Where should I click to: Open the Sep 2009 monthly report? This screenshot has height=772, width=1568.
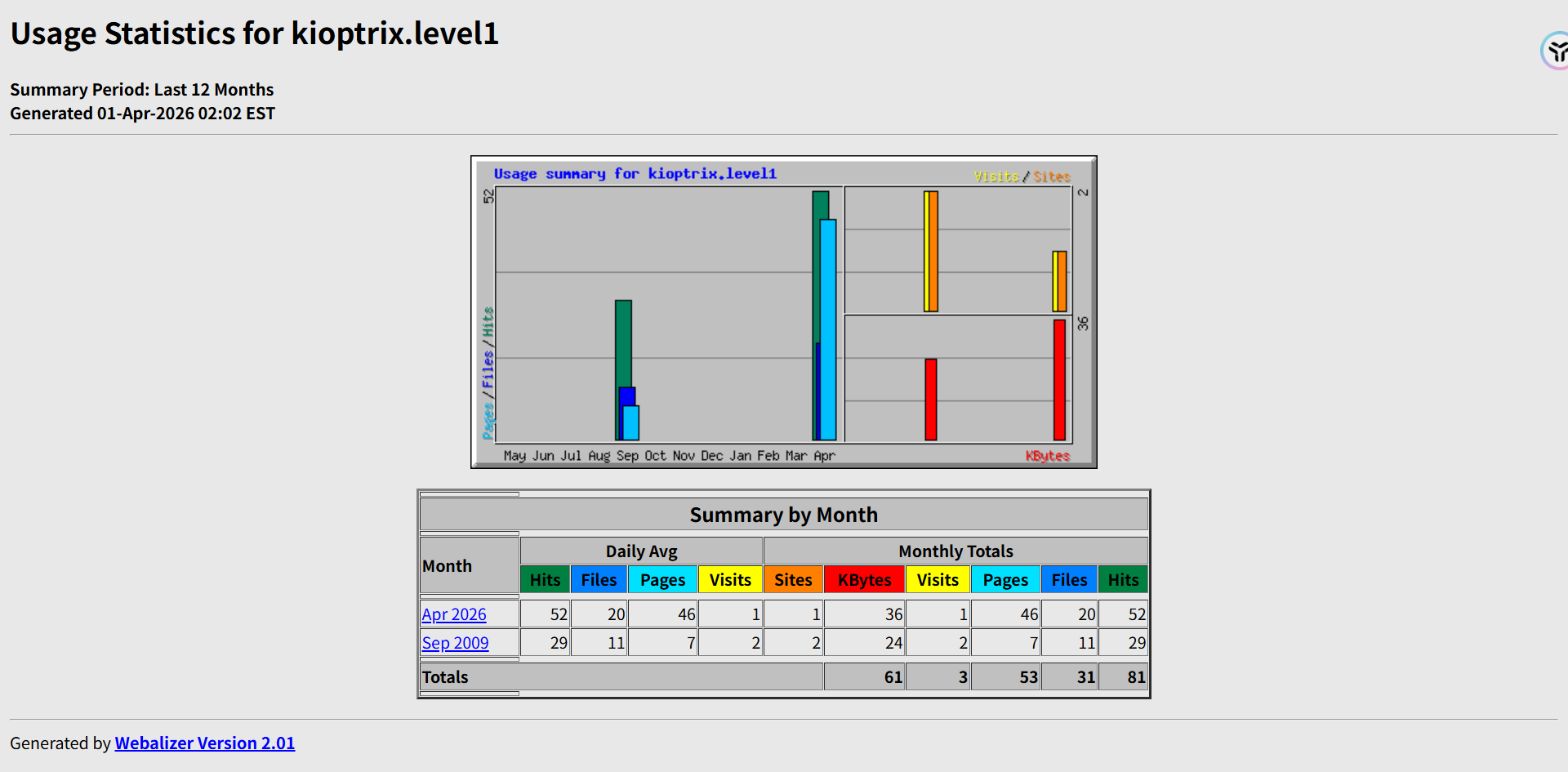[x=455, y=643]
